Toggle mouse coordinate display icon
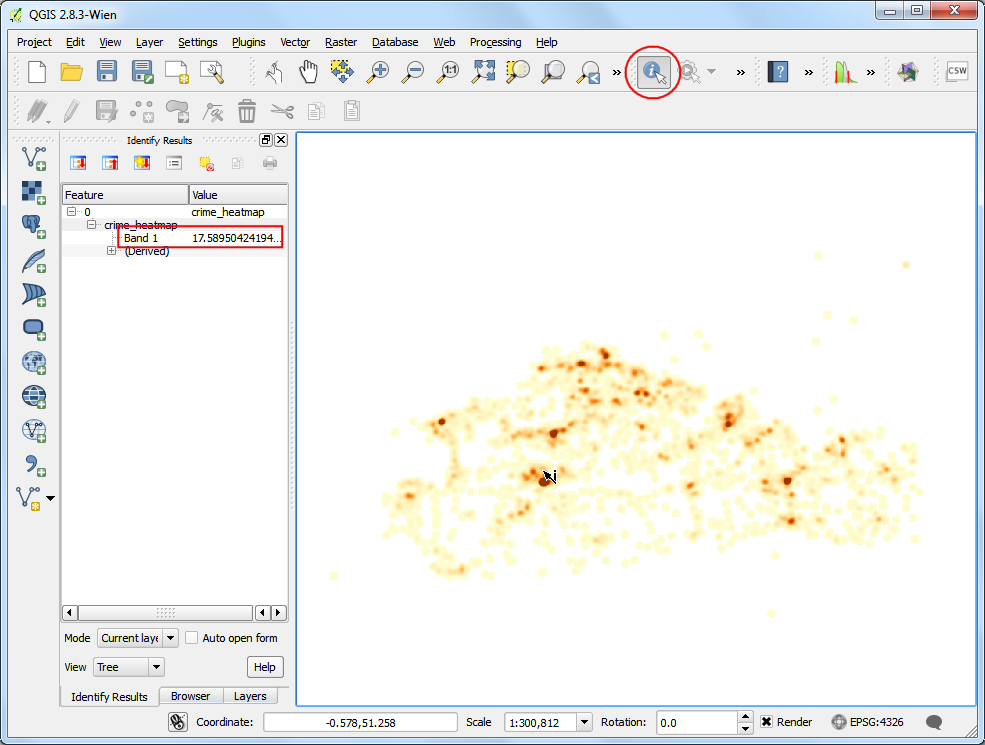 (178, 722)
